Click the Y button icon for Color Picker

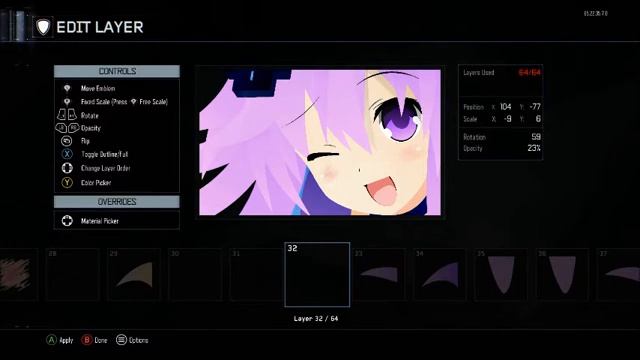point(67,182)
